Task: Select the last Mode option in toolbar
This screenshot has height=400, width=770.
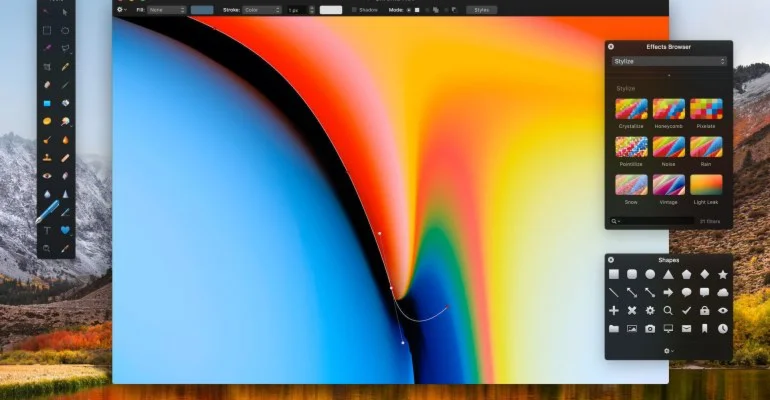Action: 454,10
